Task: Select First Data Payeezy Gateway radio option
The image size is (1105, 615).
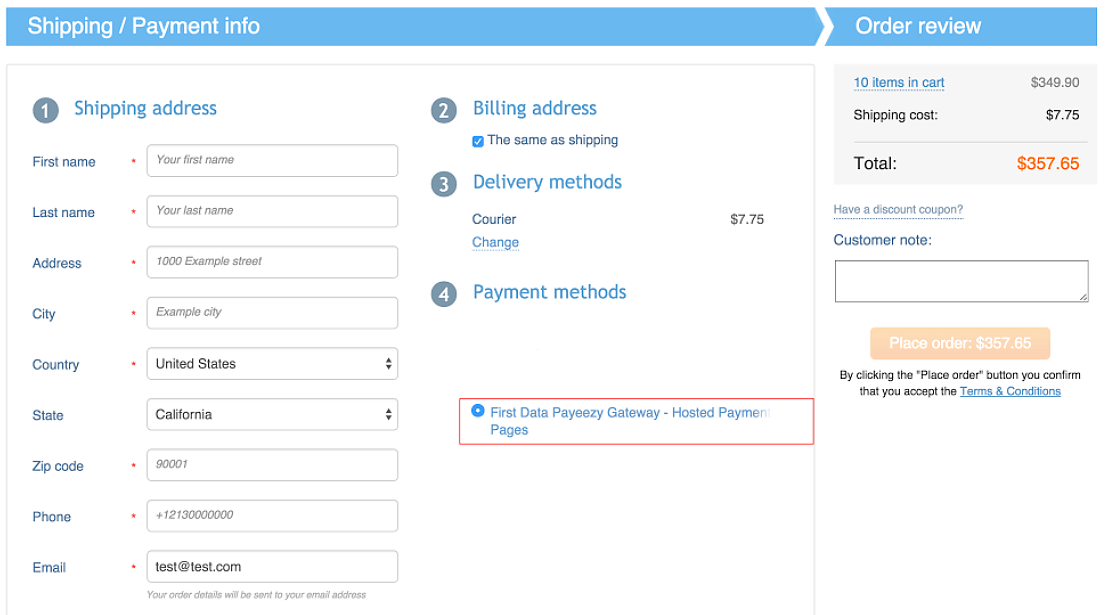Action: (478, 410)
